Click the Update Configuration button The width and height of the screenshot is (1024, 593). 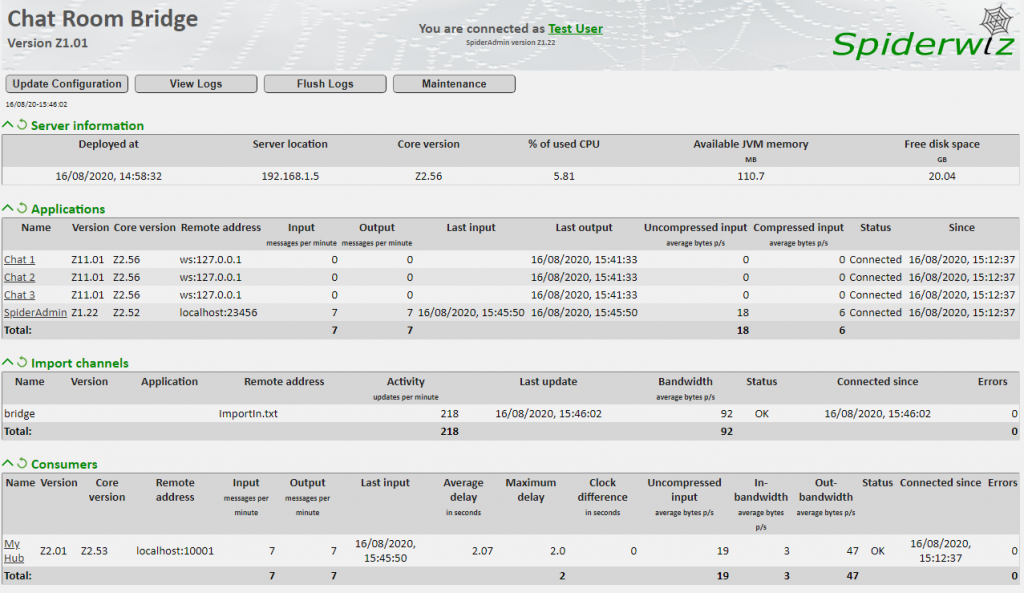point(67,84)
